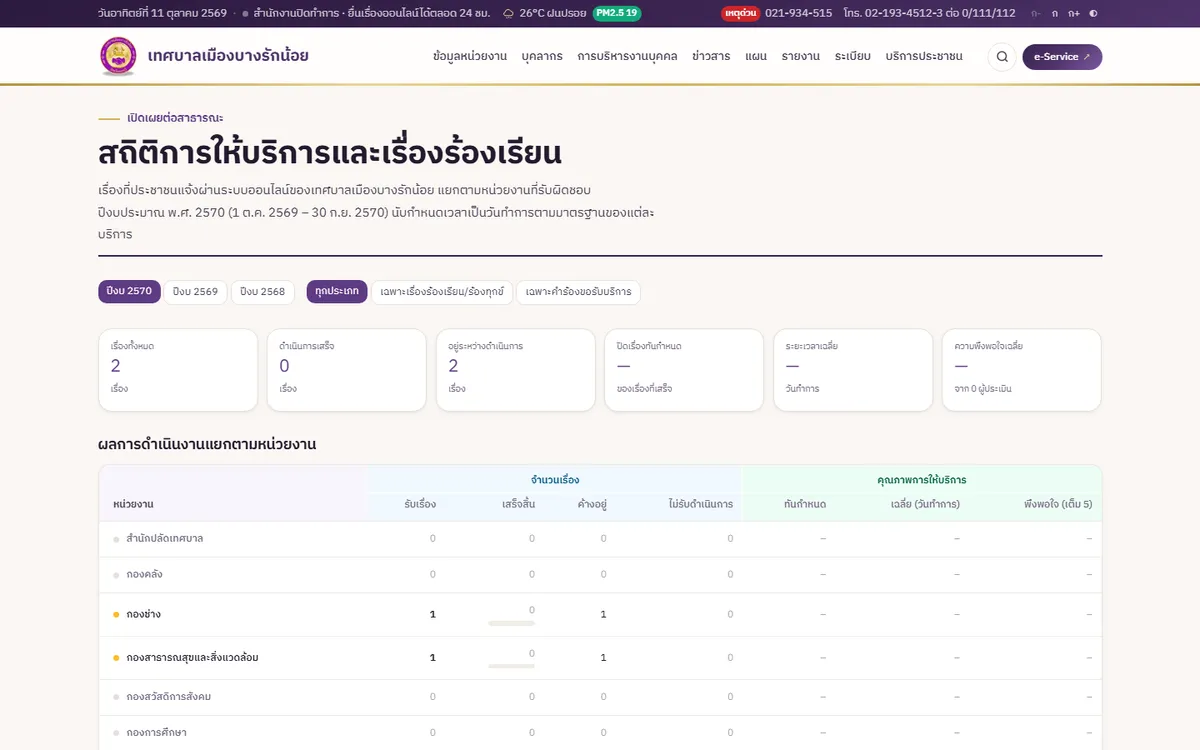1200x750 pixels.
Task: Select the กองช่าง row
Action: tap(600, 615)
